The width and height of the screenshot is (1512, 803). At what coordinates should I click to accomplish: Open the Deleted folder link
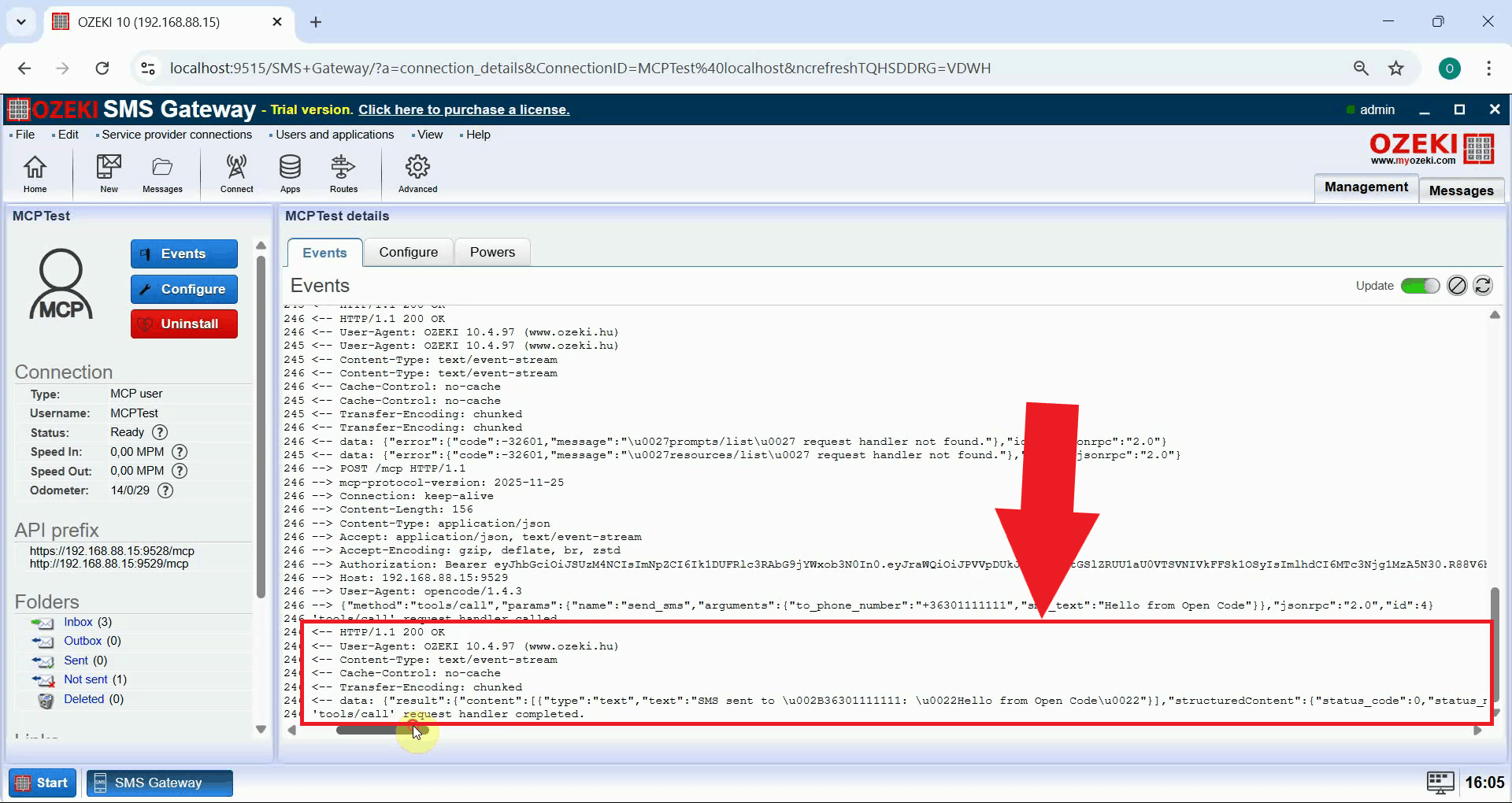coord(83,699)
